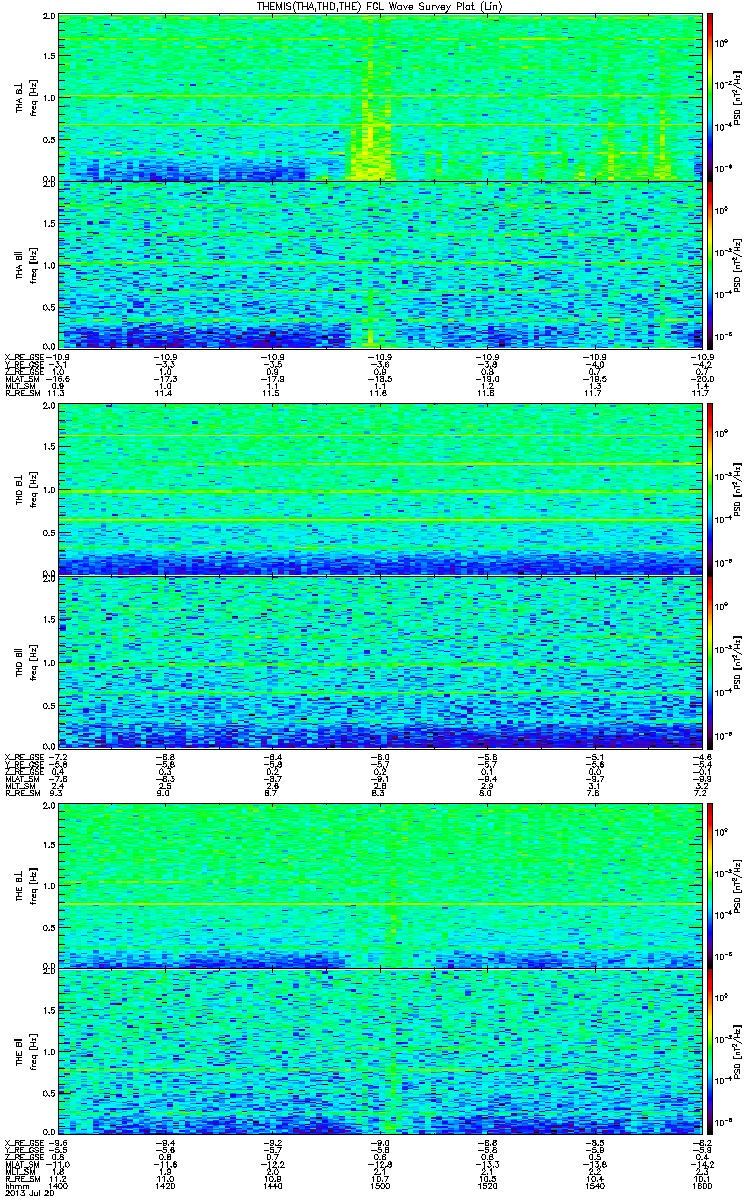This screenshot has width=750, height=1200.
Task: Click the 'THE B∥ freq [Hz]' y-axis label
Action: [x=25, y=1052]
